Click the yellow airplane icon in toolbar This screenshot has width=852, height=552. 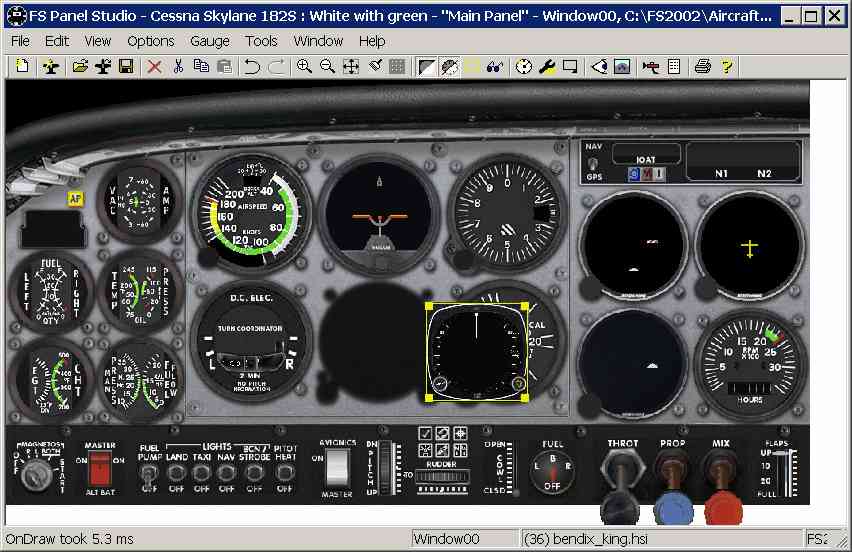[x=51, y=66]
